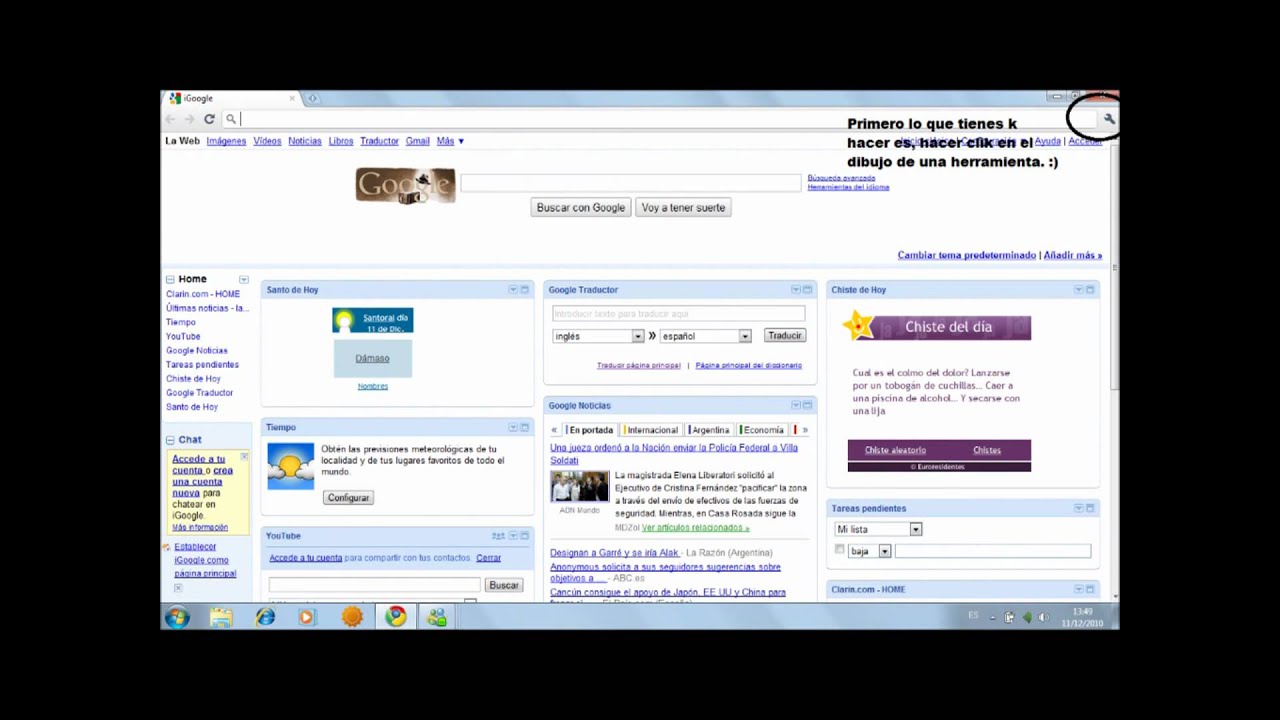This screenshot has height=720, width=1280.
Task: Open Google Traductor gadget menu arrow
Action: (x=796, y=290)
